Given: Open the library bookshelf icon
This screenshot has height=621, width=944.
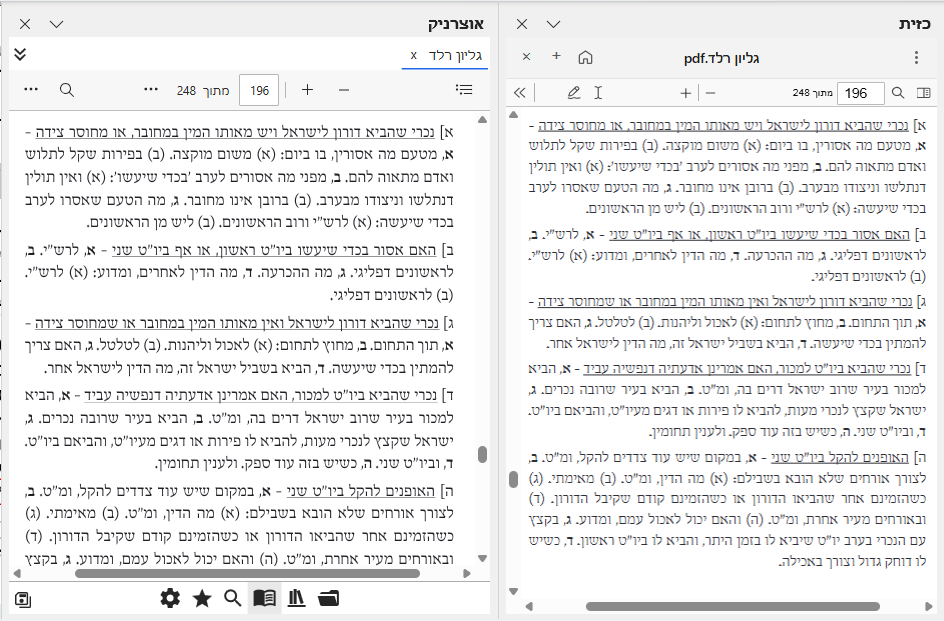Looking at the screenshot, I should [296, 597].
